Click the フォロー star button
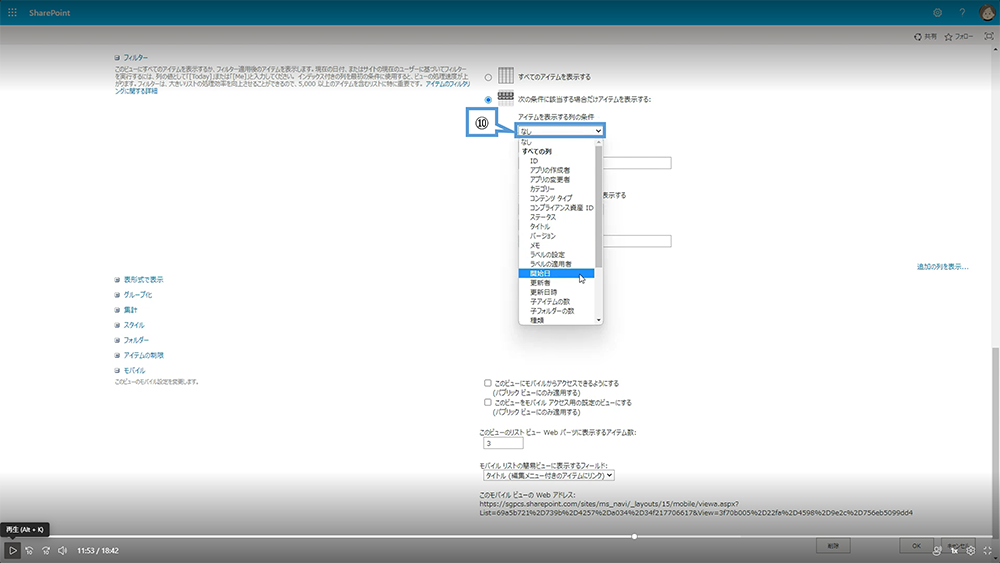1000x563 pixels. tap(959, 36)
